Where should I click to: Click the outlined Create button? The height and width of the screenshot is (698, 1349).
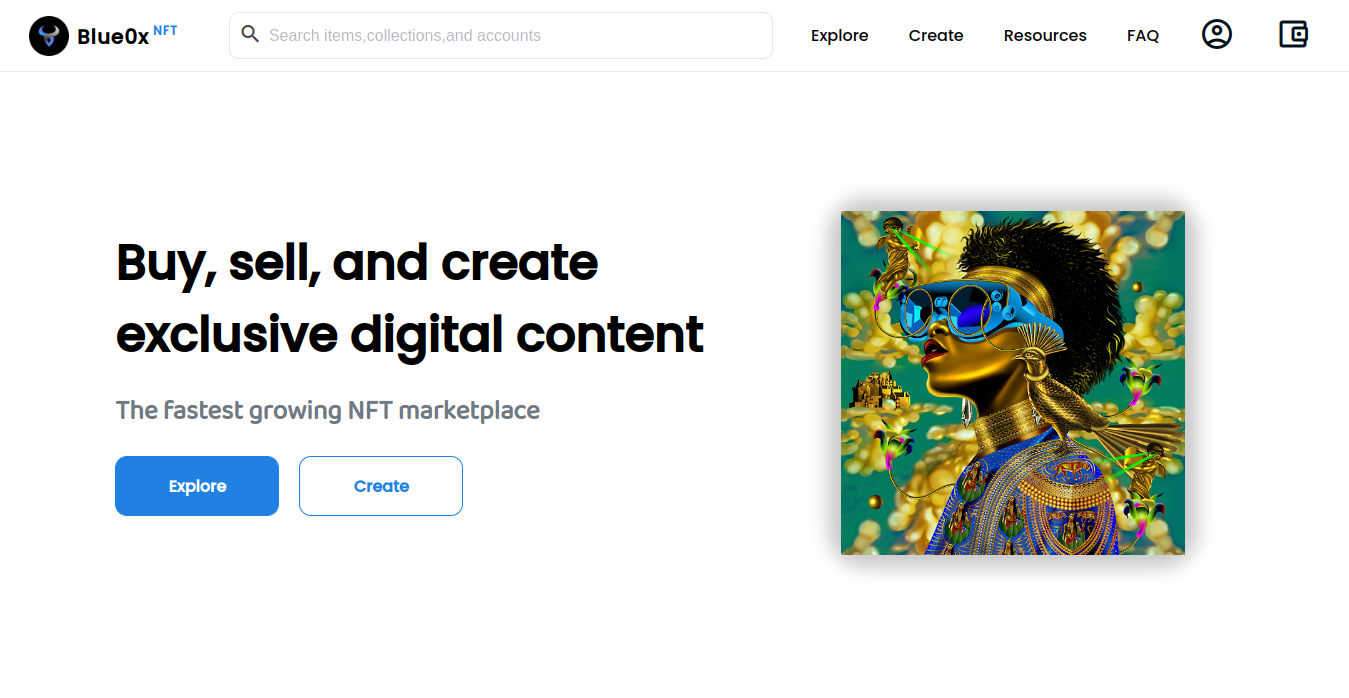(x=381, y=486)
